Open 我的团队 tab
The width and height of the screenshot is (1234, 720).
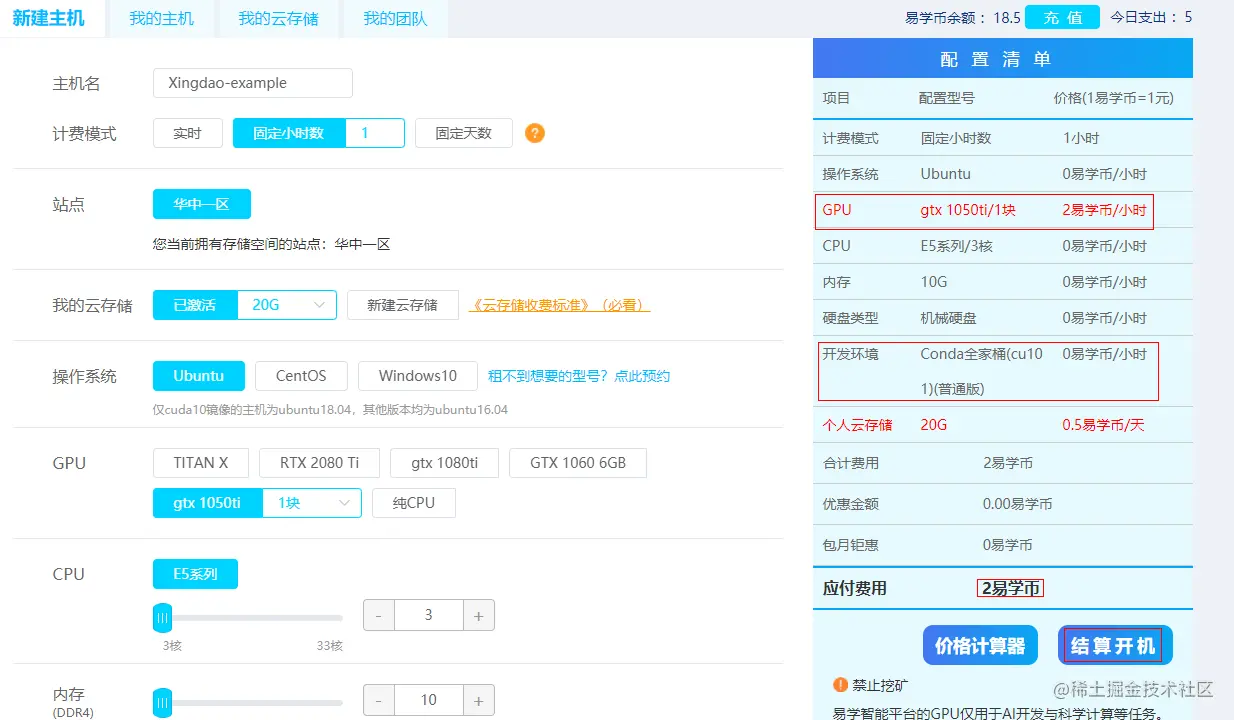(395, 18)
